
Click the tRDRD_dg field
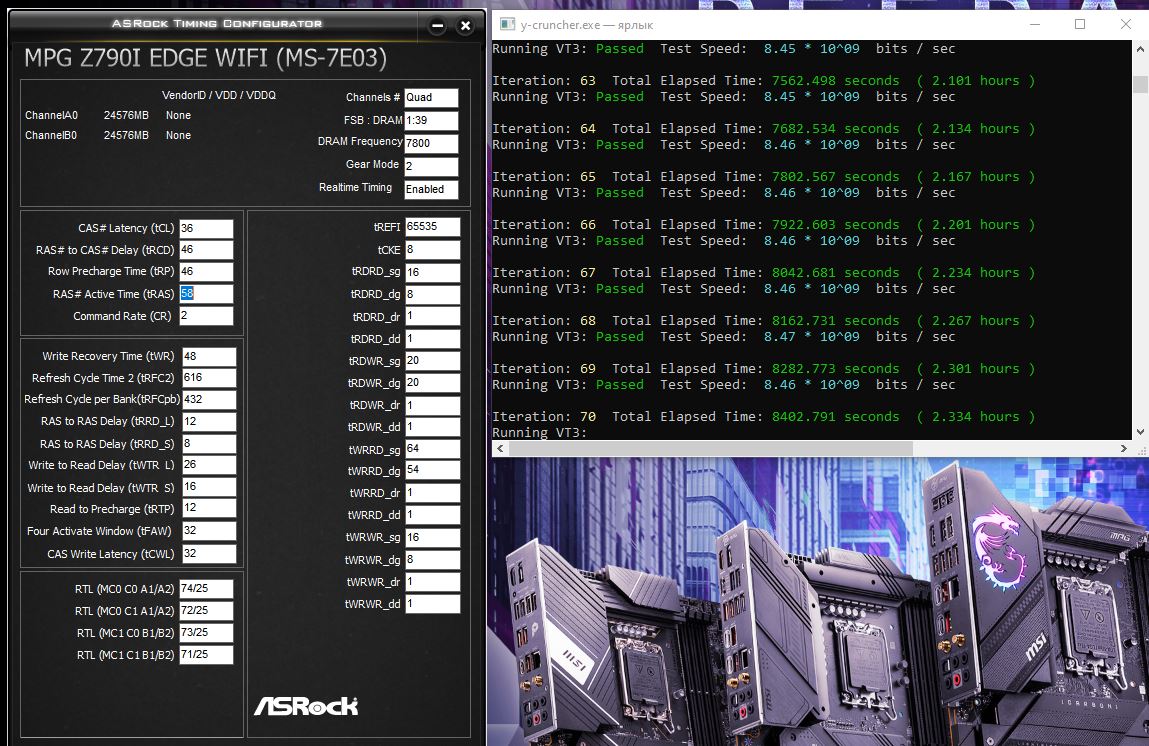(x=432, y=295)
